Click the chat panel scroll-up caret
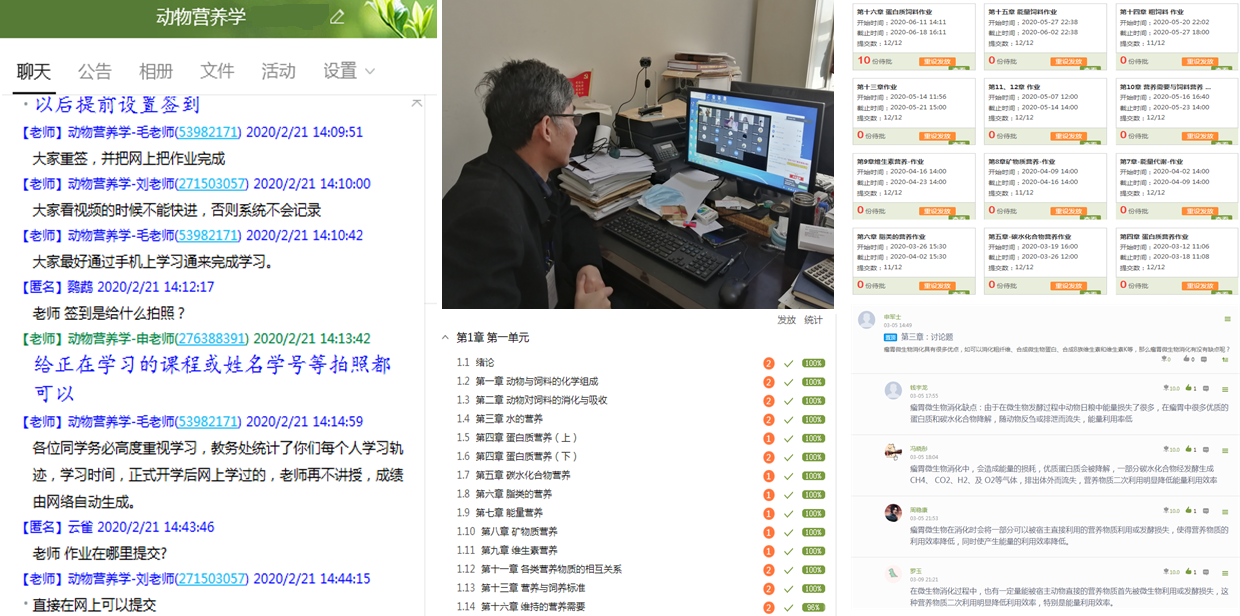Image resolution: width=1240 pixels, height=616 pixels. click(417, 103)
